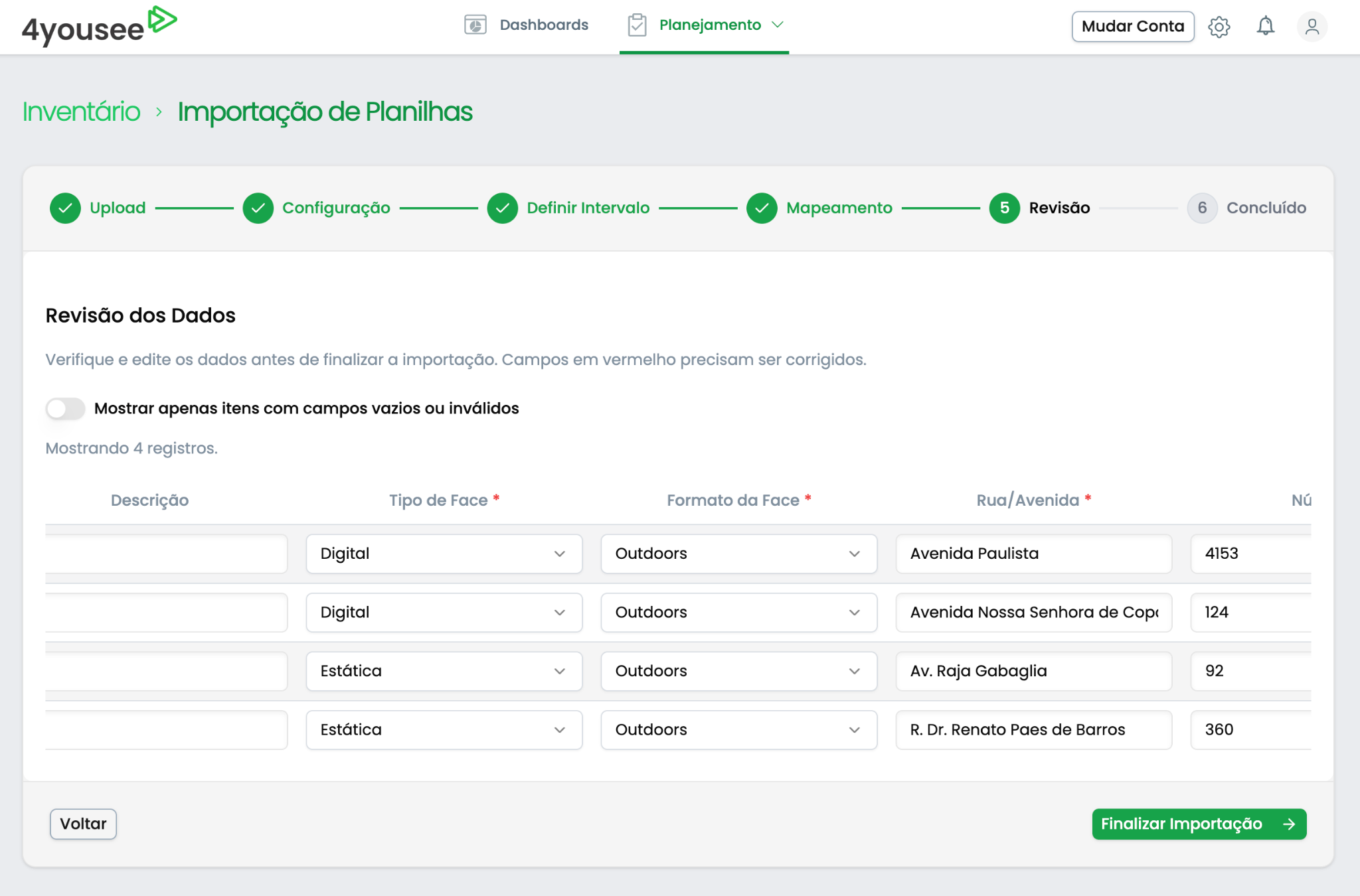
Task: Open the user profile avatar icon
Action: [1312, 27]
